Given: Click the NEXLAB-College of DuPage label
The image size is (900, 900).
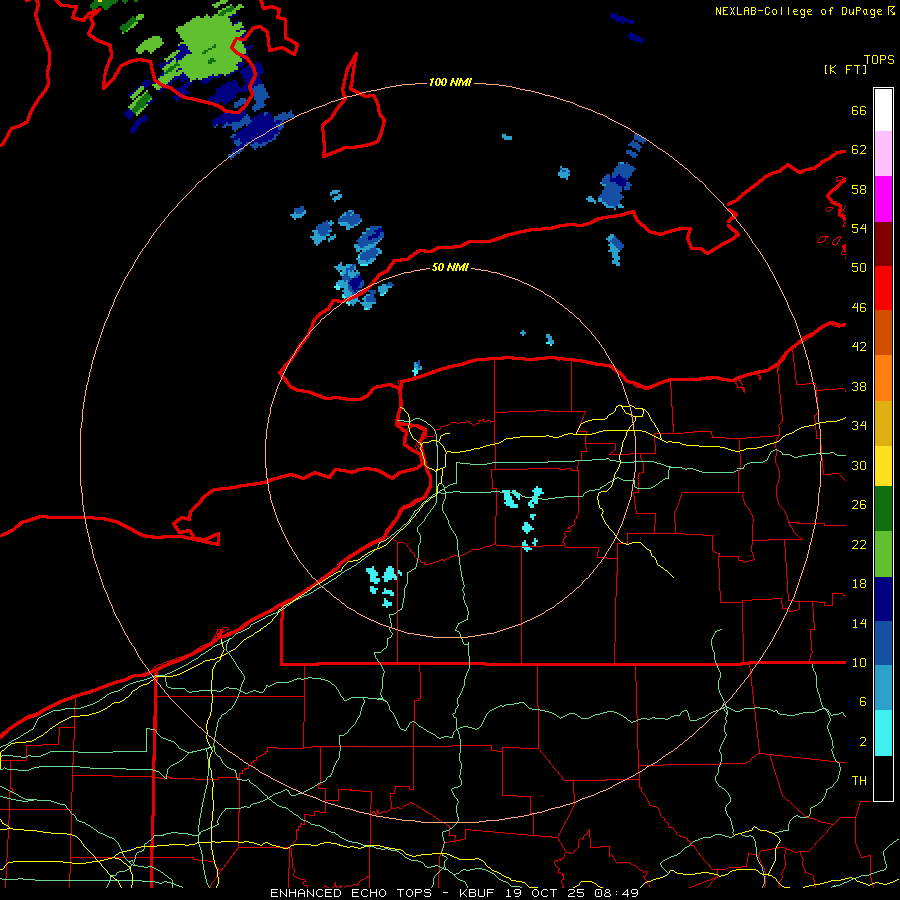Looking at the screenshot, I should [x=800, y=11].
